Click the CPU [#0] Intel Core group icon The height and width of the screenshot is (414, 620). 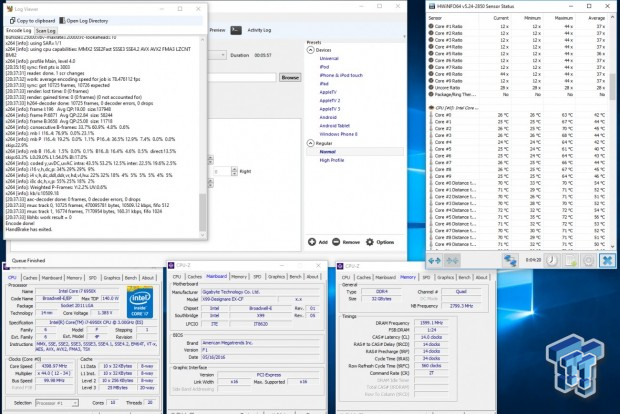(431, 108)
